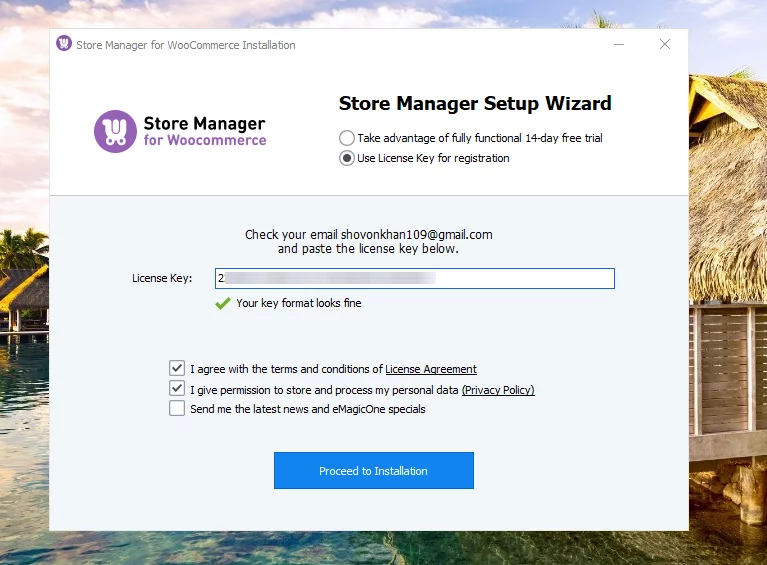
Task: Close the Store Manager installation window
Action: (665, 44)
